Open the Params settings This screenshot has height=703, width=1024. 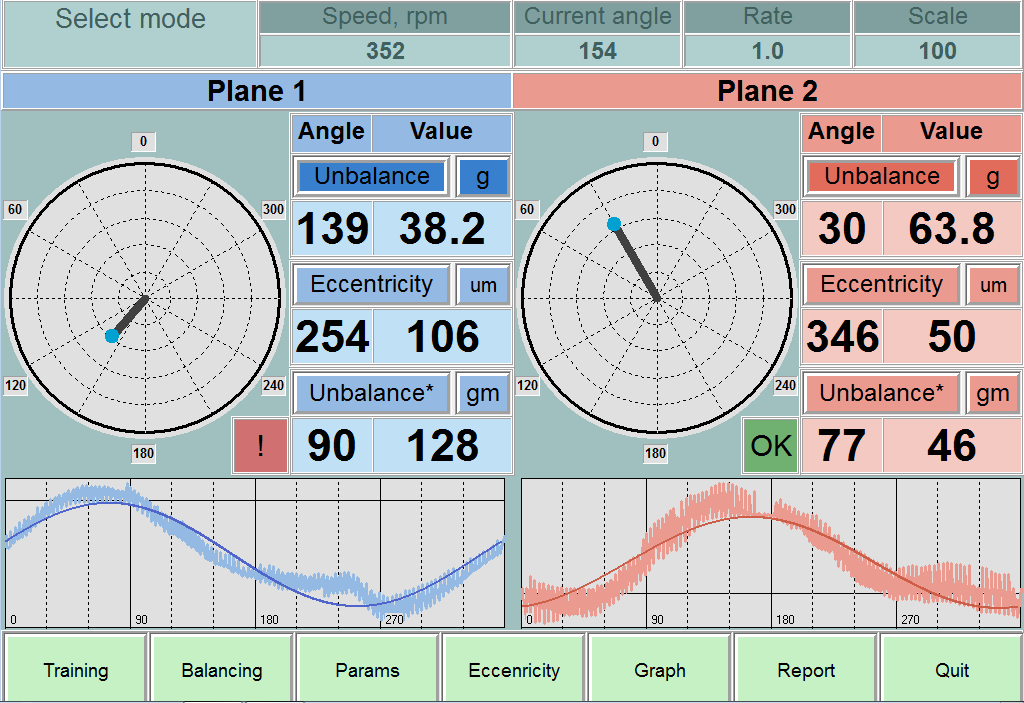tap(368, 670)
